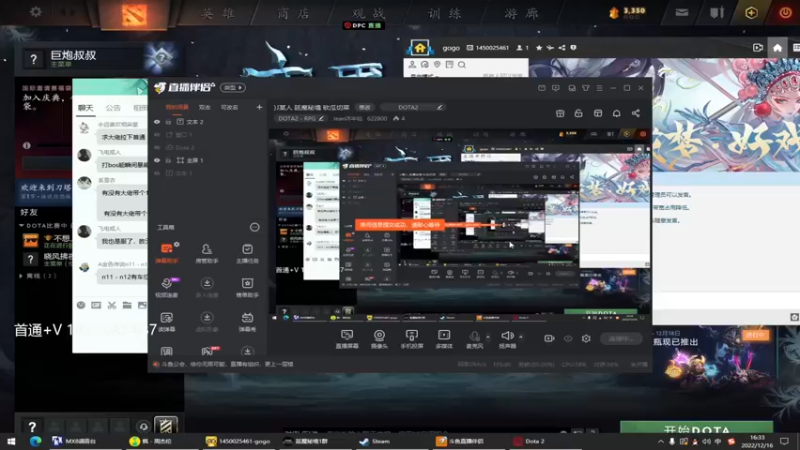
Task: Open Windows Start menu
Action: tap(11, 441)
